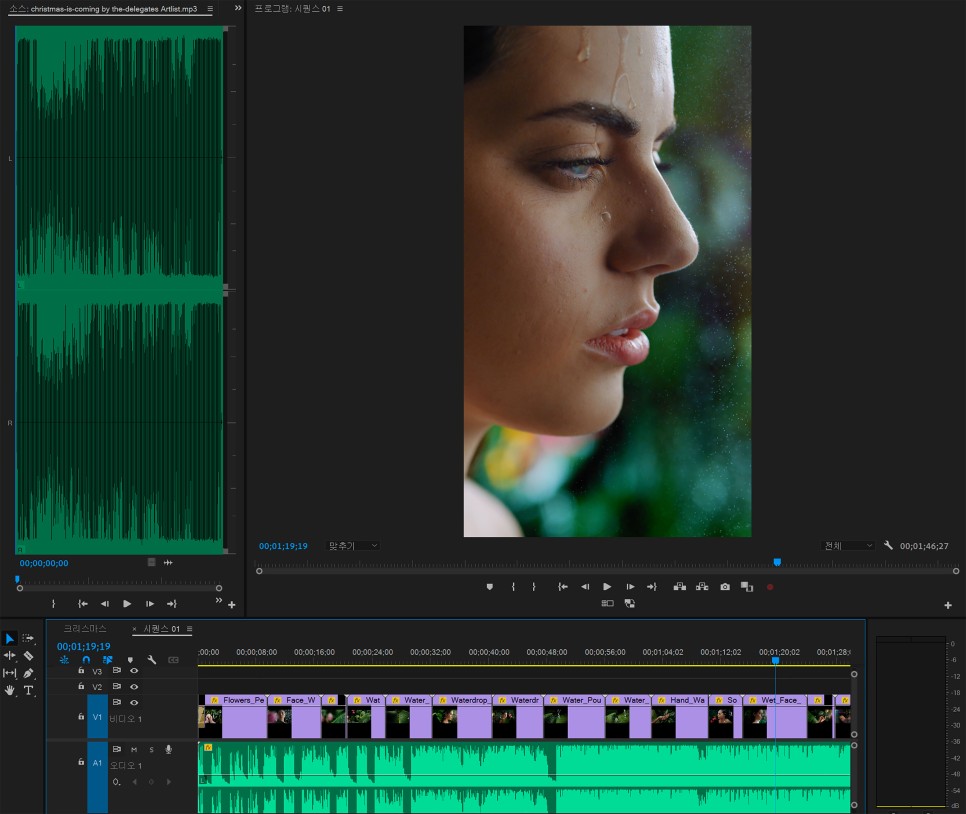The width and height of the screenshot is (966, 814).
Task: Open the 전체 playback resolution dropdown
Action: coord(848,545)
